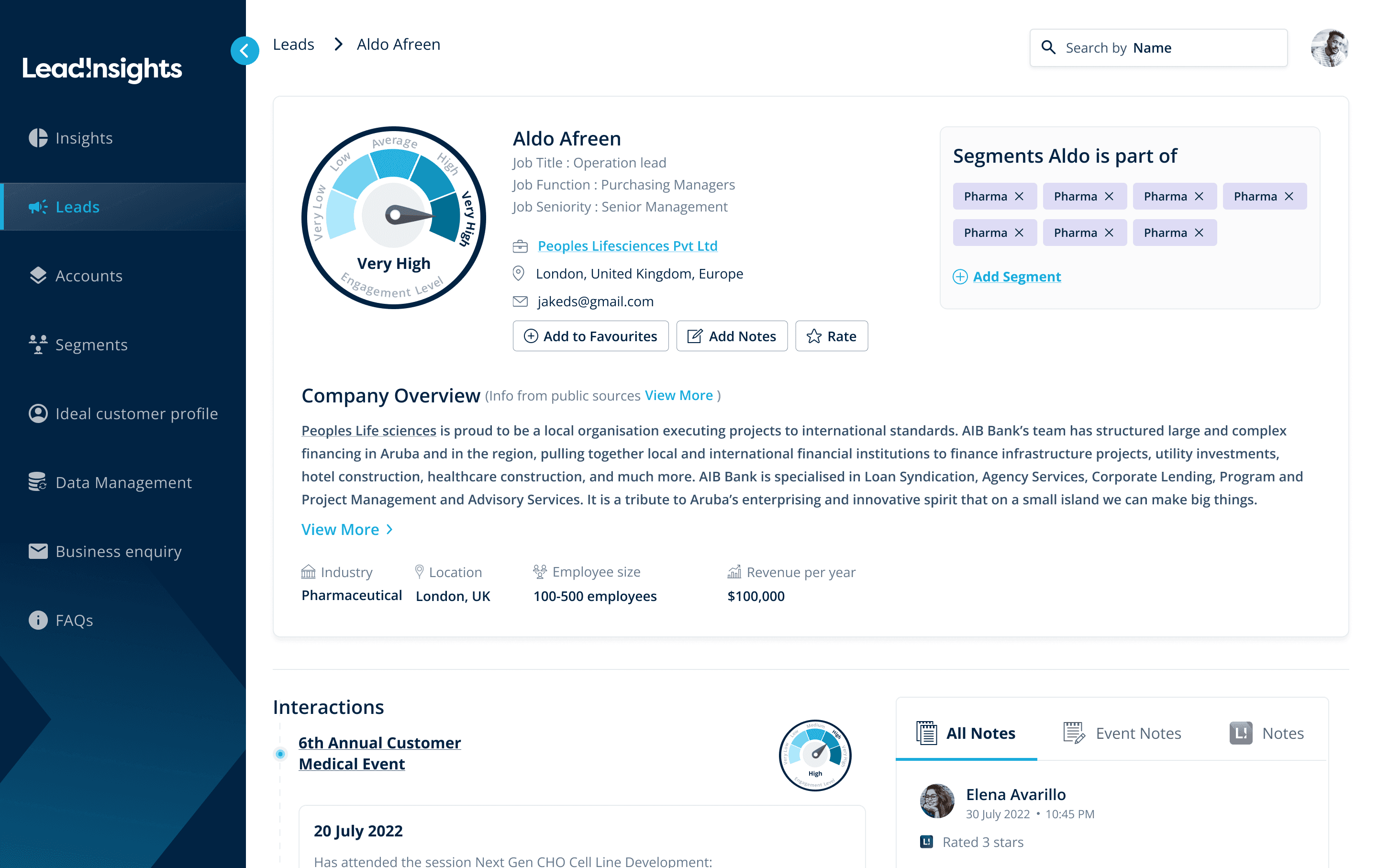The height and width of the screenshot is (868, 1378).
Task: Click the small High engagement gauge
Action: (815, 755)
